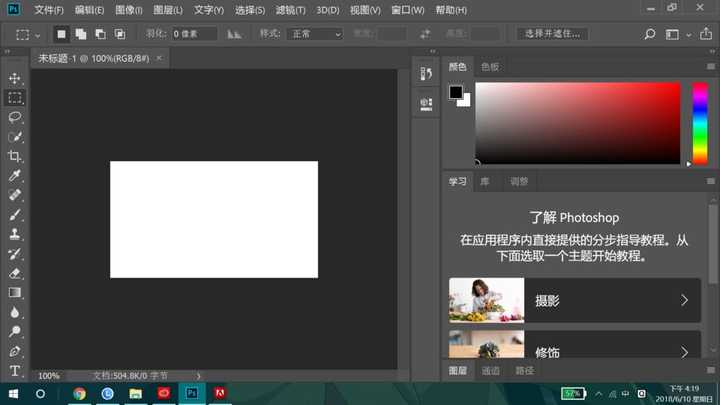Select the History Brush tool
This screenshot has width=720, height=405.
14,253
